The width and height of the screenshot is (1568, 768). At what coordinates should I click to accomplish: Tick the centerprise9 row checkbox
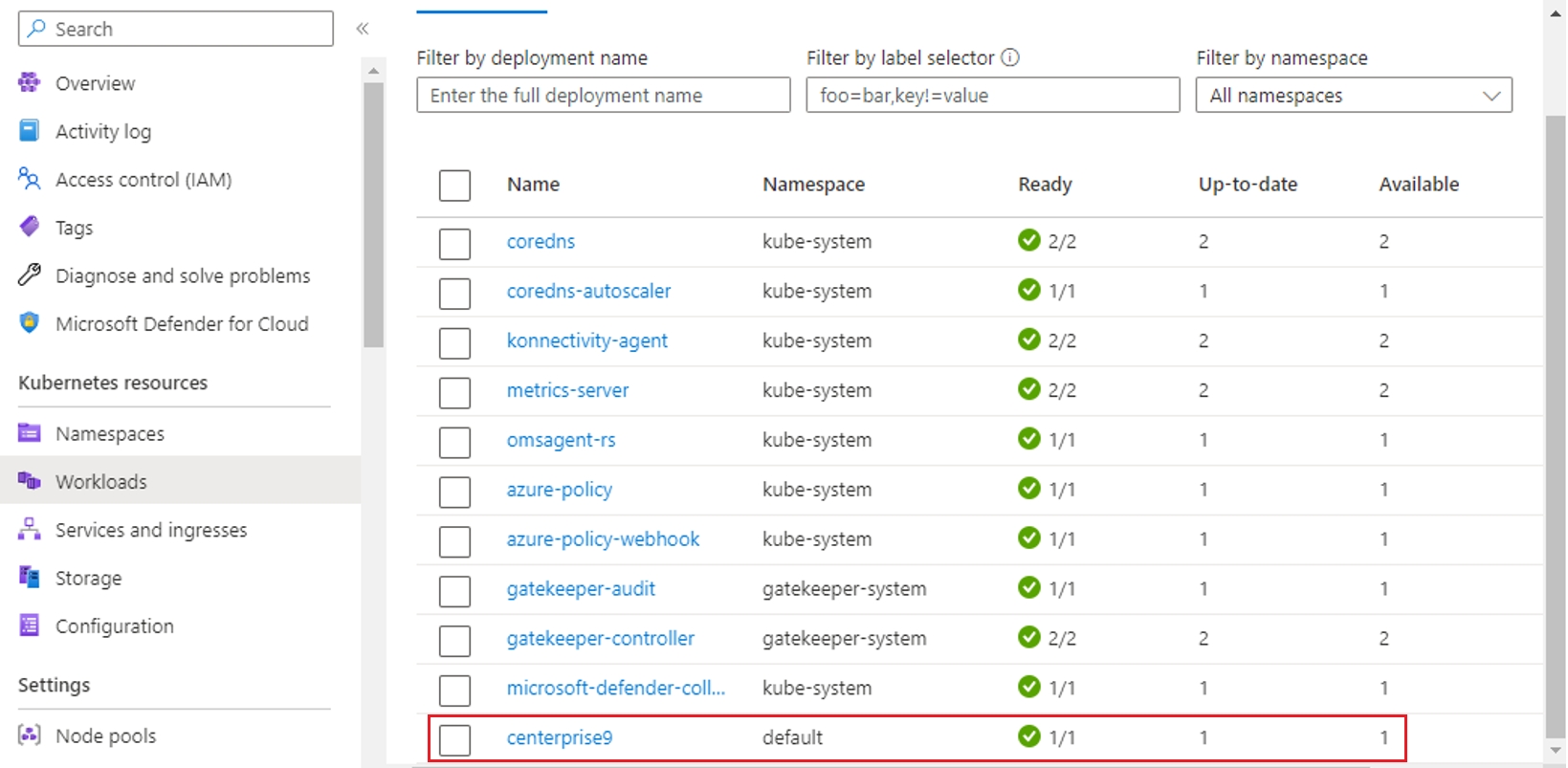coord(454,739)
